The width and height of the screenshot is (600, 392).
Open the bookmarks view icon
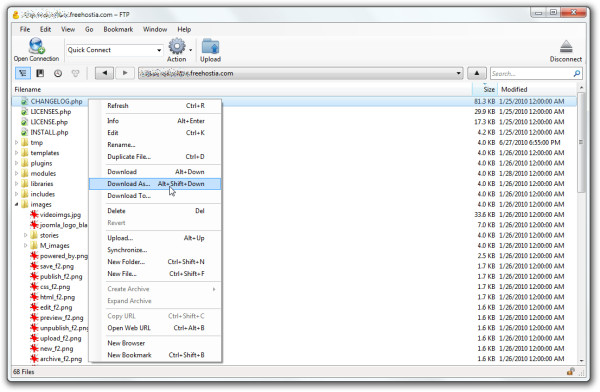click(40, 73)
